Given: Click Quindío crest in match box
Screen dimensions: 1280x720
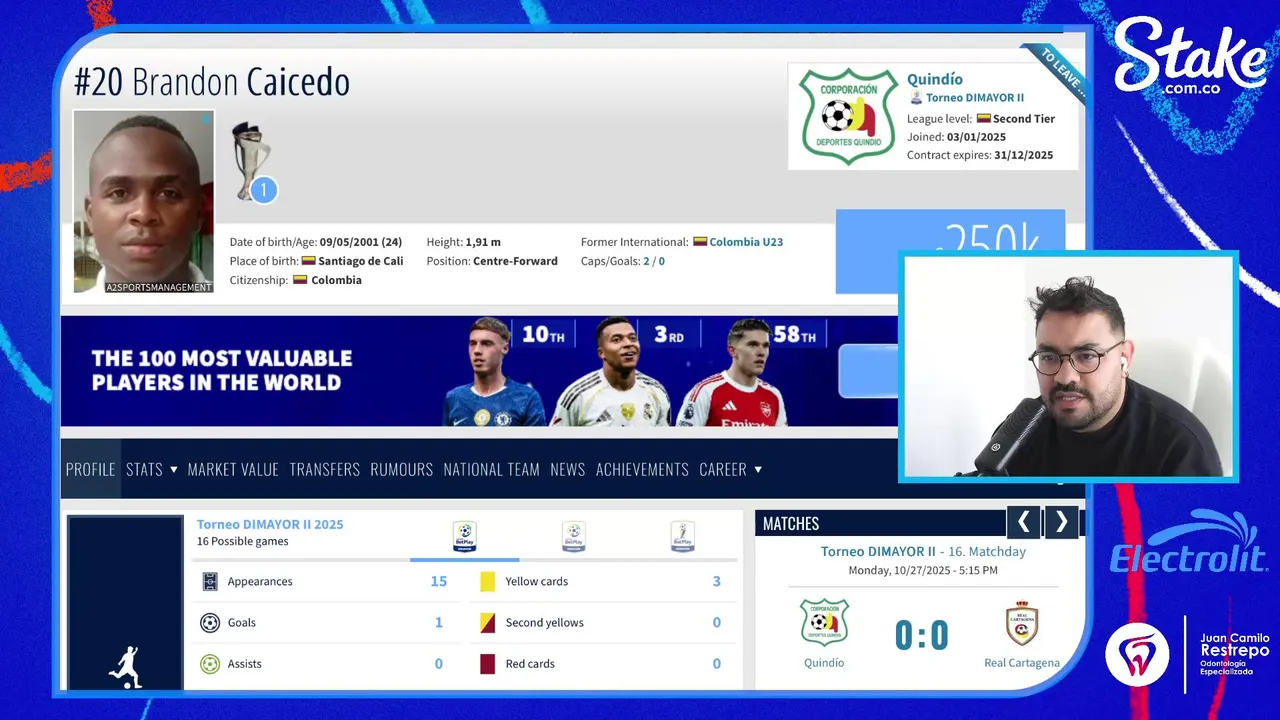Looking at the screenshot, I should [x=824, y=622].
